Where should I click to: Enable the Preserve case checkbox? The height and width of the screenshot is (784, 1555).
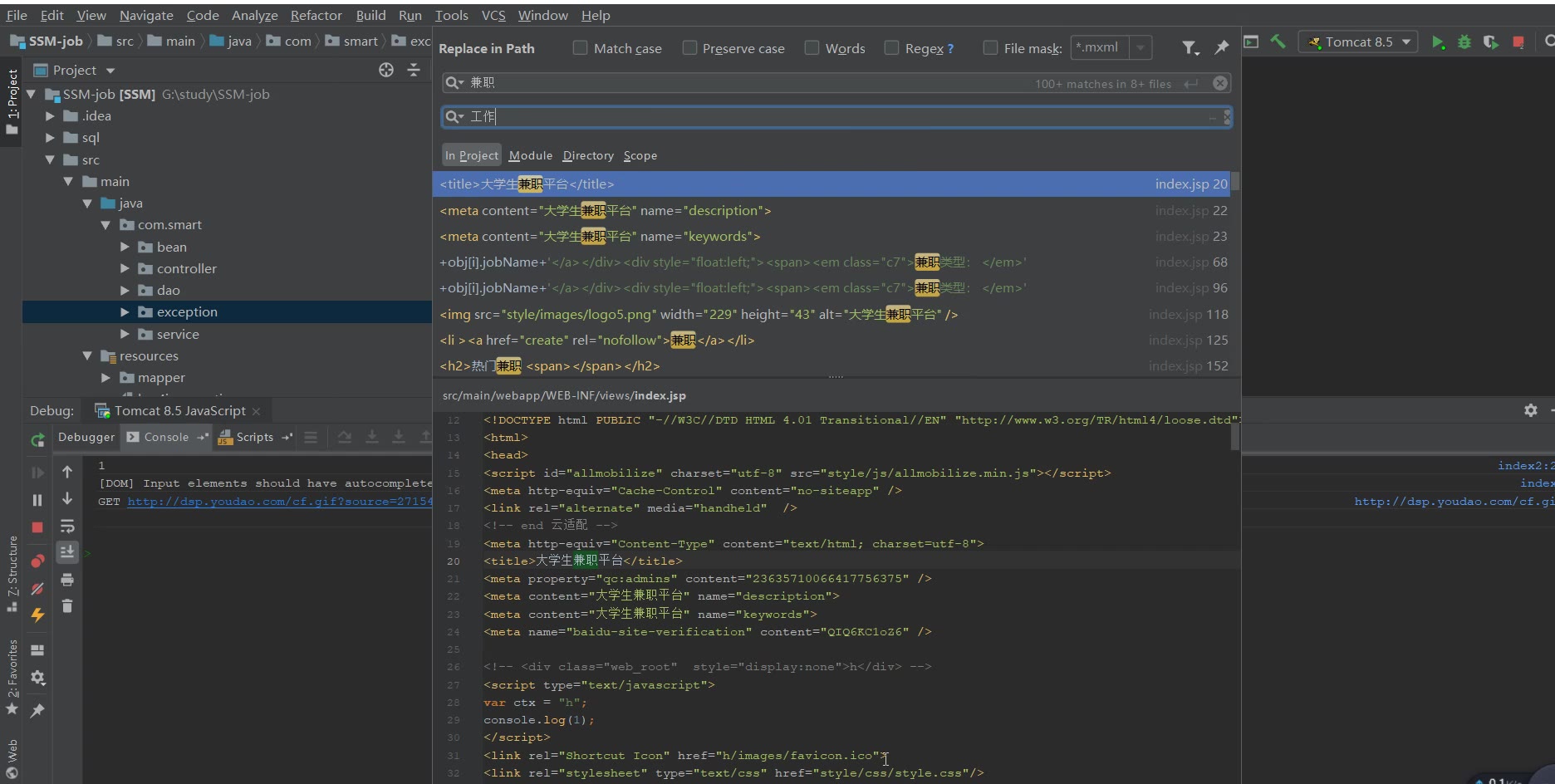click(689, 48)
